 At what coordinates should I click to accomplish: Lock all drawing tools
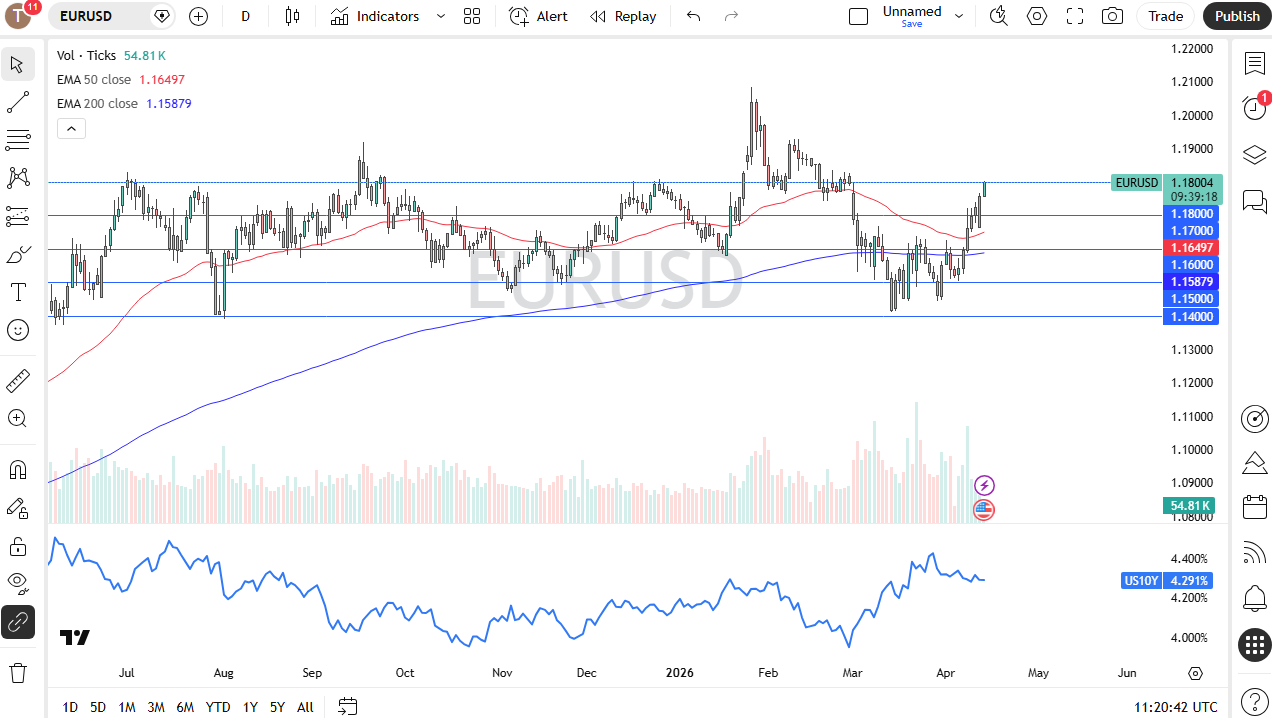[18, 546]
